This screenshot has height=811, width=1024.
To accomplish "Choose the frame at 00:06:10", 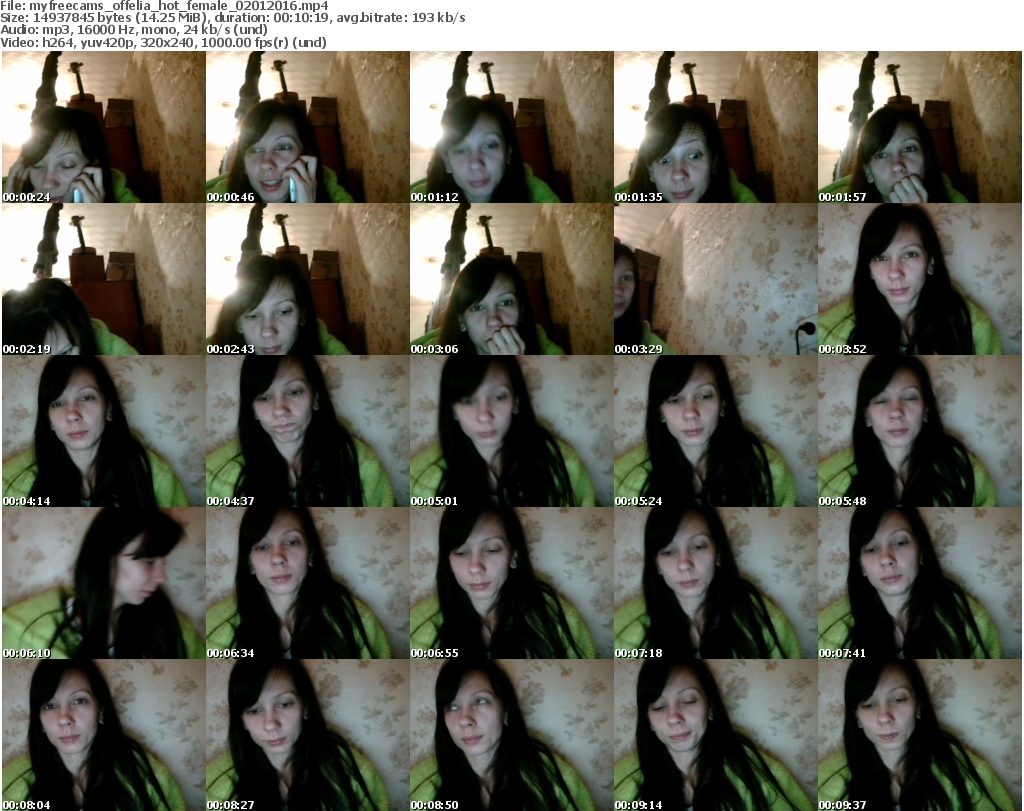I will pos(104,584).
